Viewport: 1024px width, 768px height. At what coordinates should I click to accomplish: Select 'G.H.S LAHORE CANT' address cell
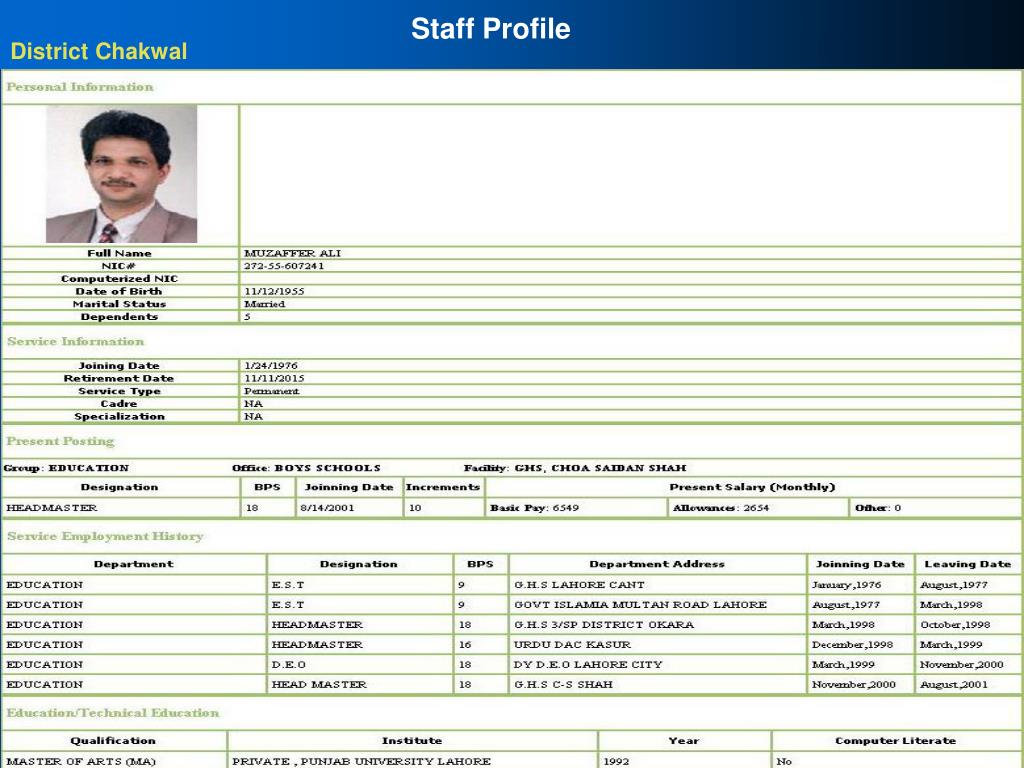click(658, 585)
